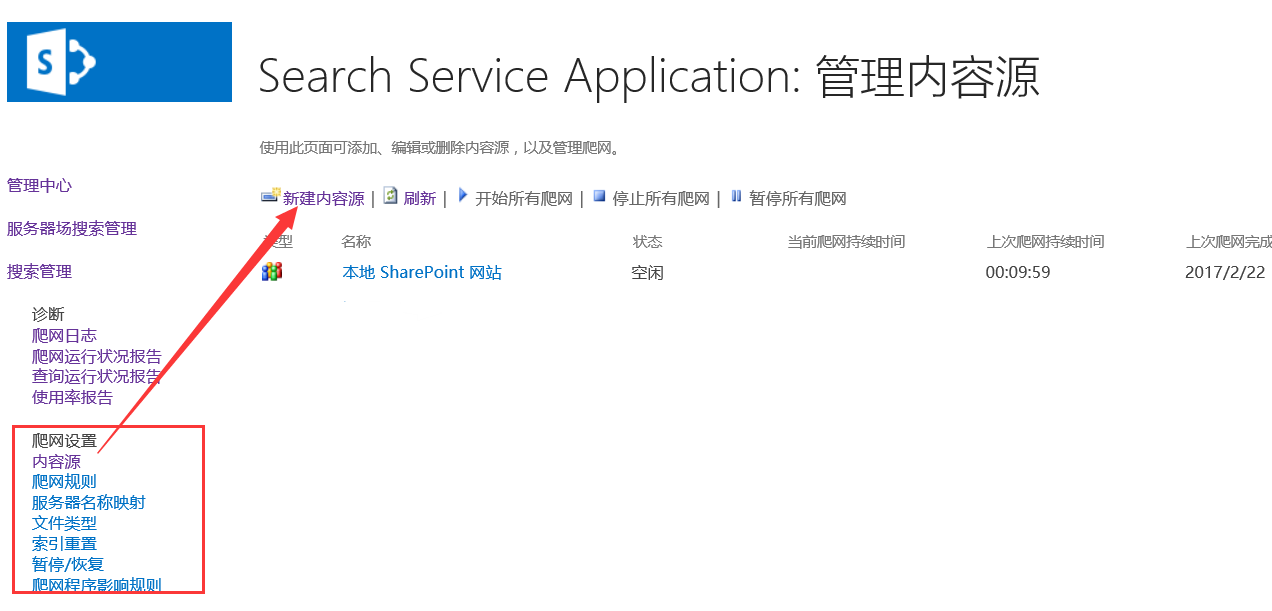Select 内容源 under 爬网设置
Viewport: 1272px width, 611px height.
(56, 461)
